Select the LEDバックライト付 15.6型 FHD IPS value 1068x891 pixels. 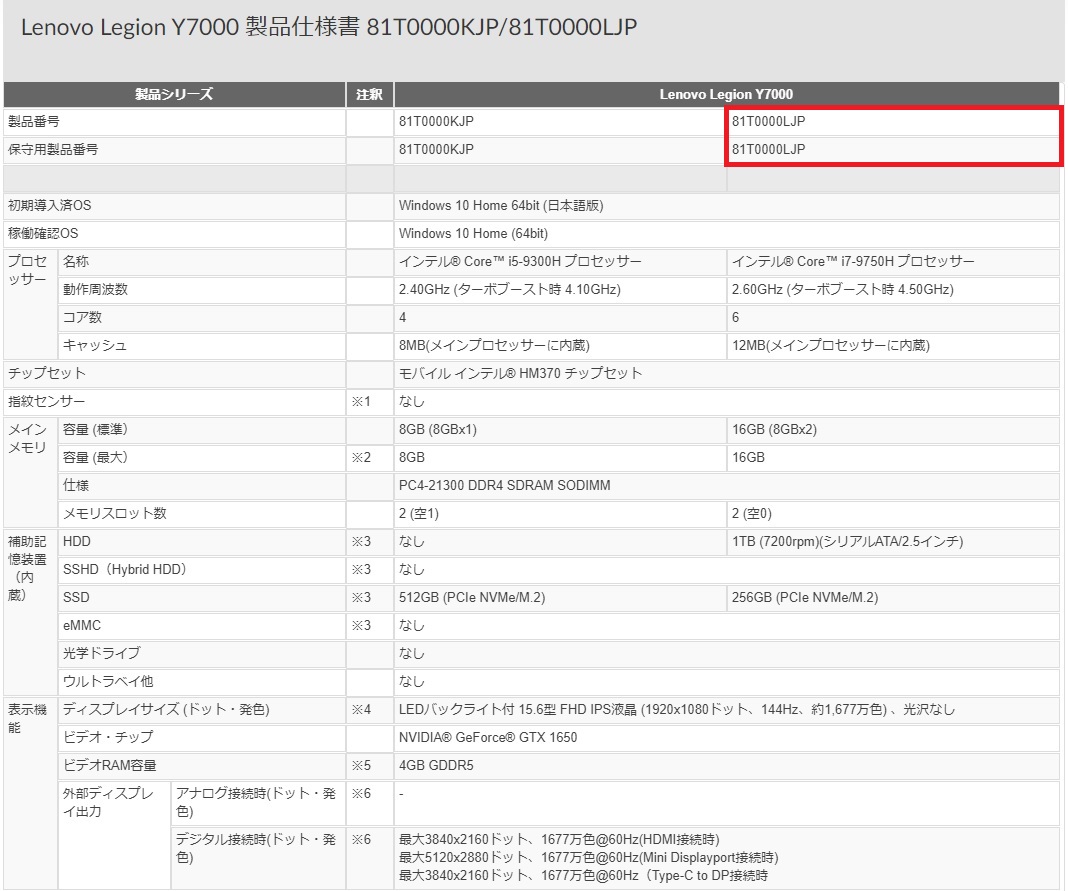677,709
